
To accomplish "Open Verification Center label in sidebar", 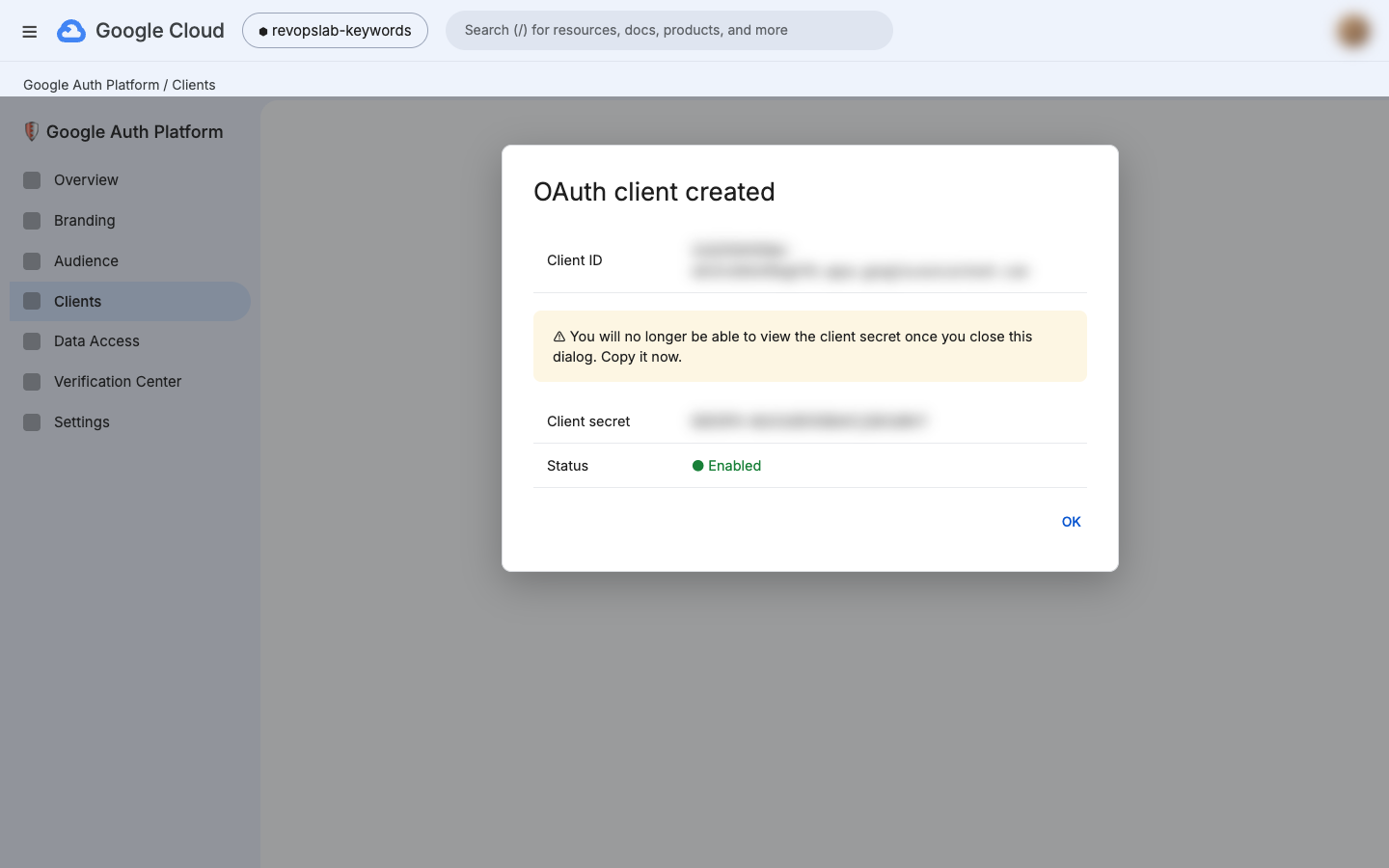I will pyautogui.click(x=118, y=382).
